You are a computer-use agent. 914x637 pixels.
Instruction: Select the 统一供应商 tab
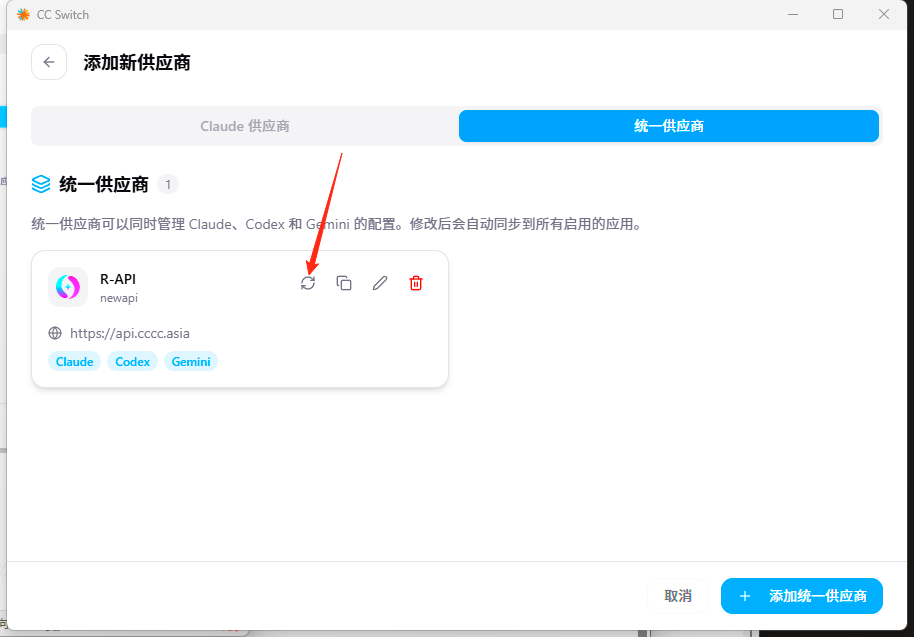(669, 126)
